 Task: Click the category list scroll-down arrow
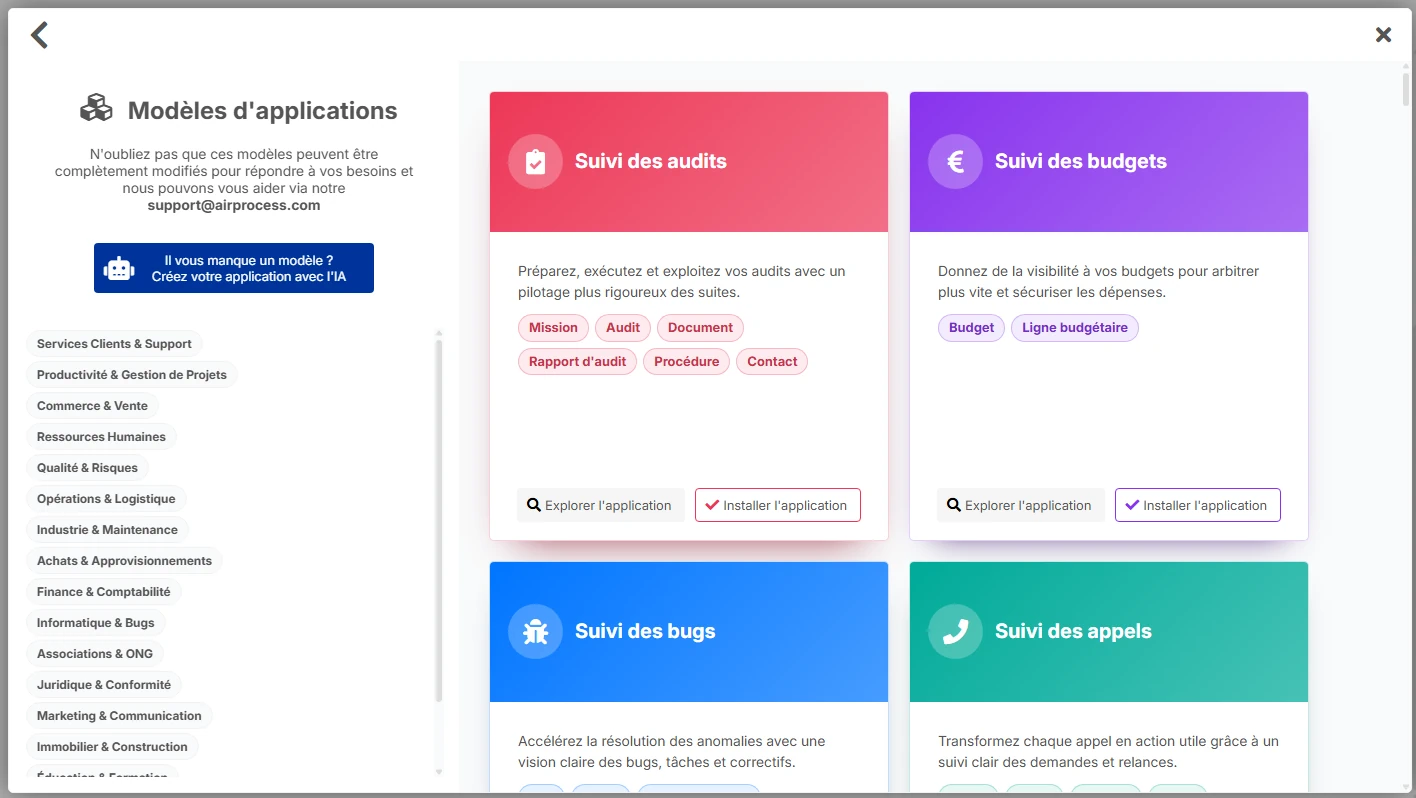click(438, 772)
